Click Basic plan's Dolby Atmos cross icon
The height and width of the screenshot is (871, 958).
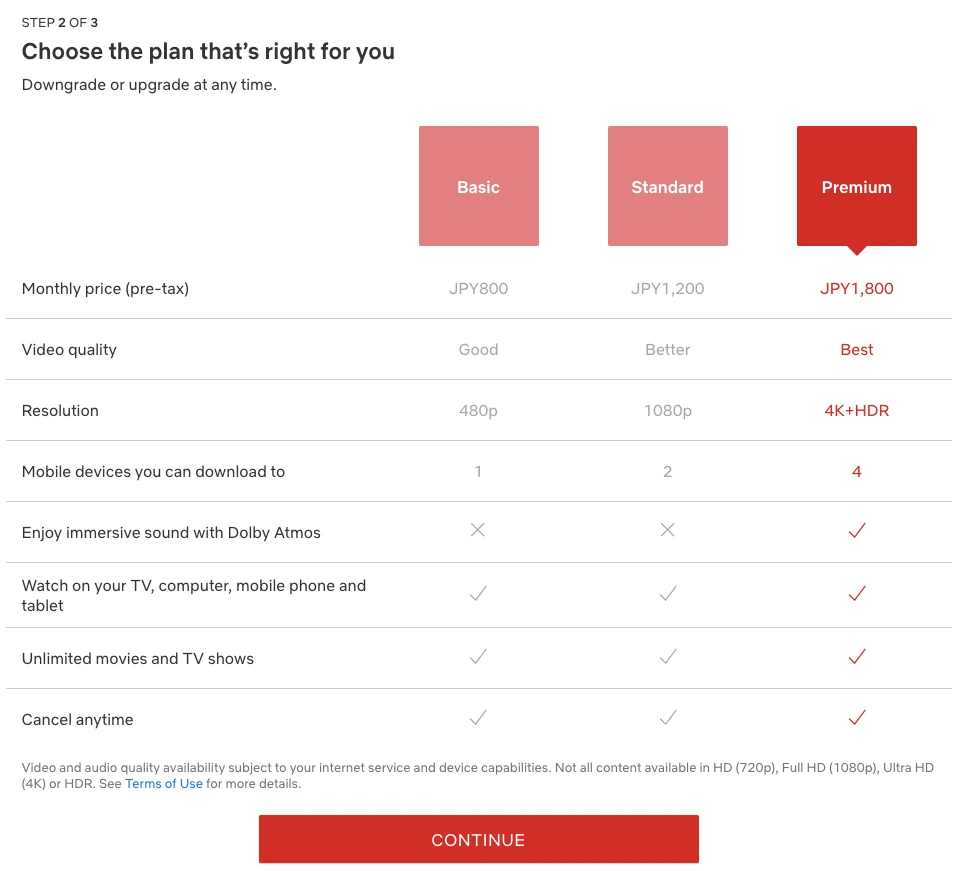(478, 530)
